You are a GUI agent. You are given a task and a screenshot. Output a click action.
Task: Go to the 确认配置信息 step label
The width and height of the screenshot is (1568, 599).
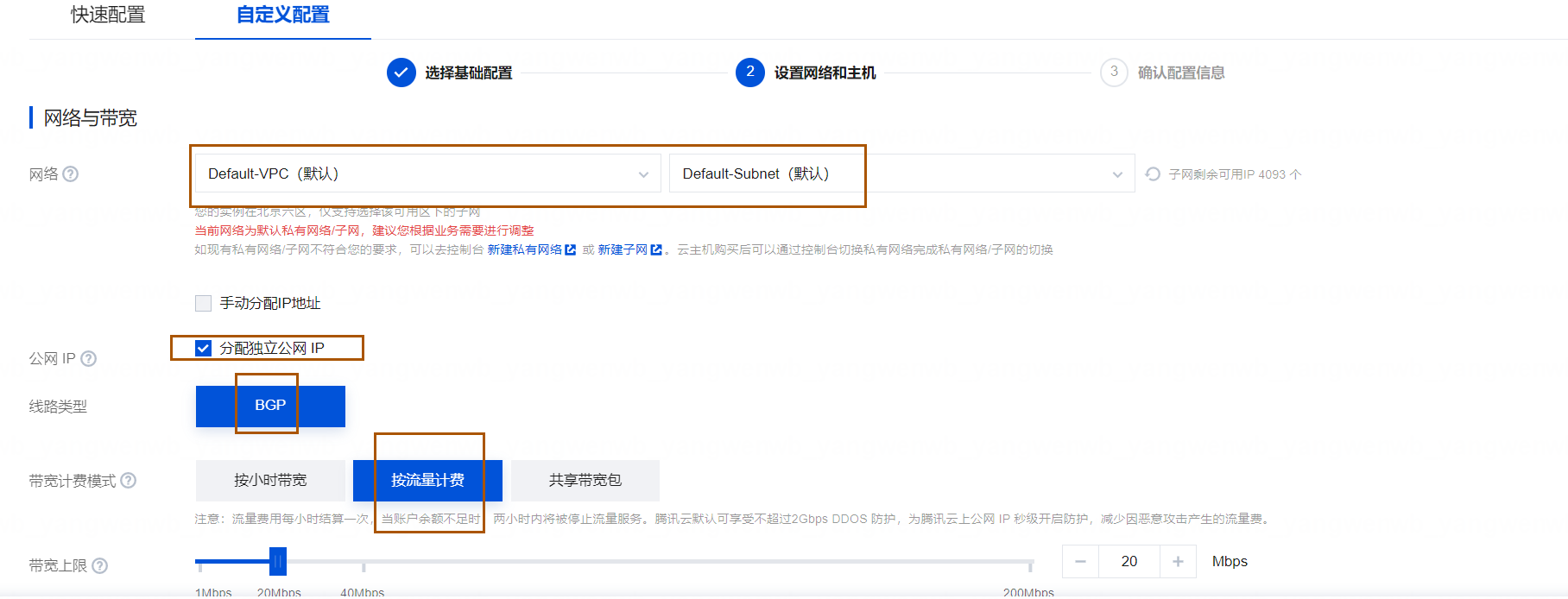click(x=1181, y=73)
